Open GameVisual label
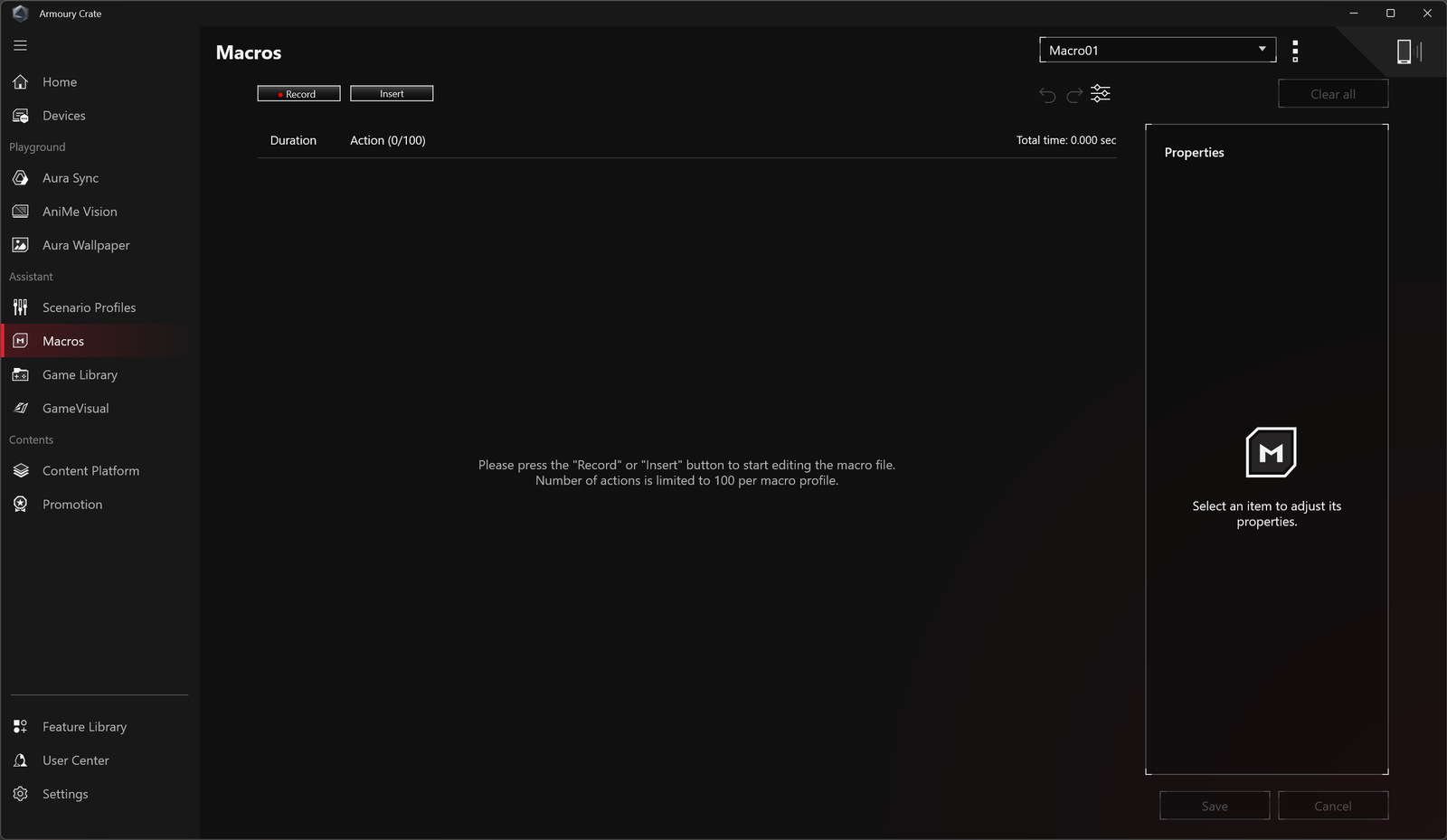The height and width of the screenshot is (840, 1447). (x=76, y=408)
